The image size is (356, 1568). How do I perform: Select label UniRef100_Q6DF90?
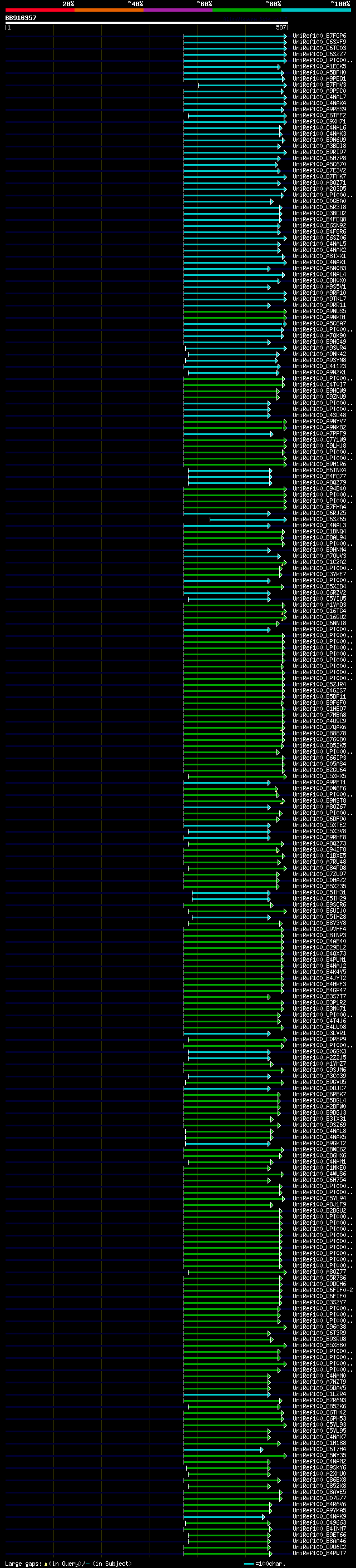(x=319, y=819)
